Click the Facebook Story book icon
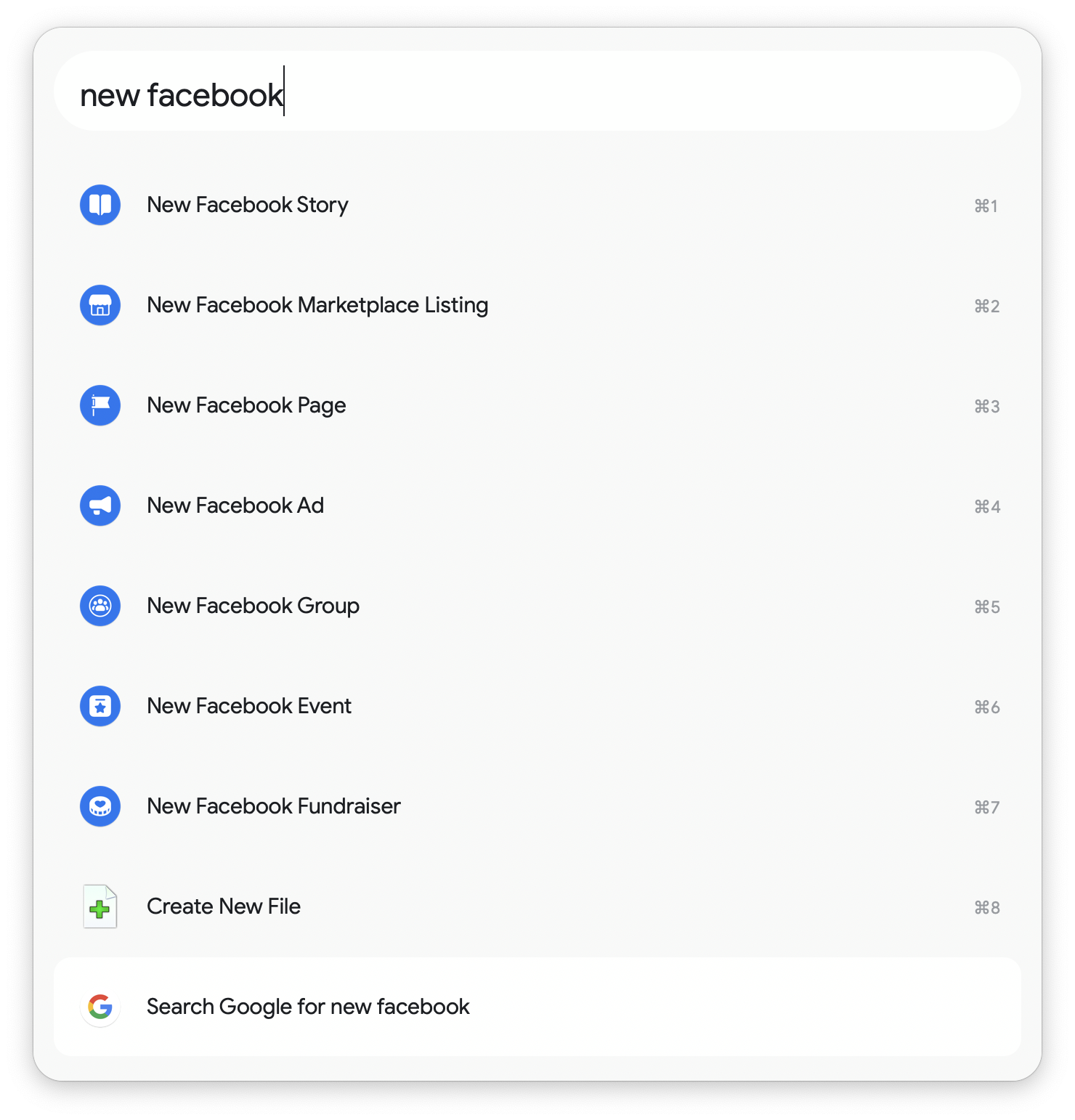1075x1120 pixels. click(100, 205)
